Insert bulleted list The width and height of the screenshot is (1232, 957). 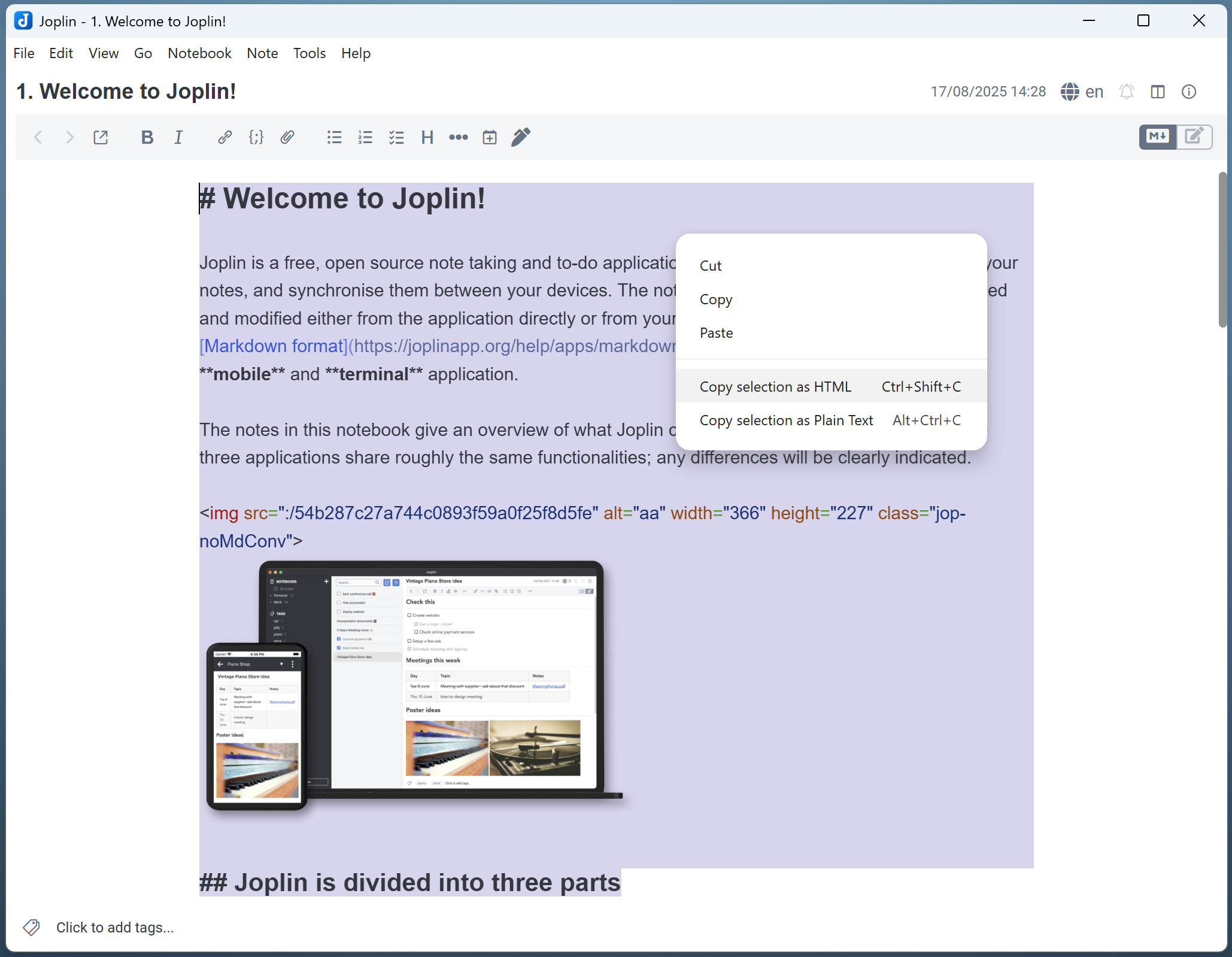[x=334, y=137]
